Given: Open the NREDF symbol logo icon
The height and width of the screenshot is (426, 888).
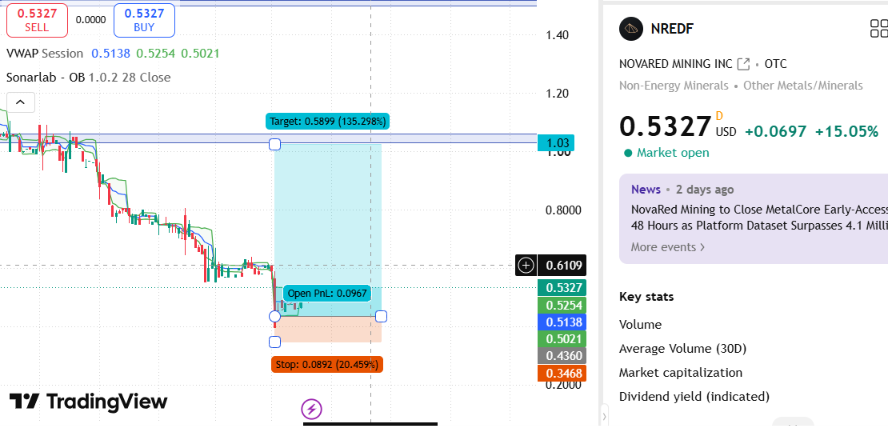Looking at the screenshot, I should tap(631, 28).
